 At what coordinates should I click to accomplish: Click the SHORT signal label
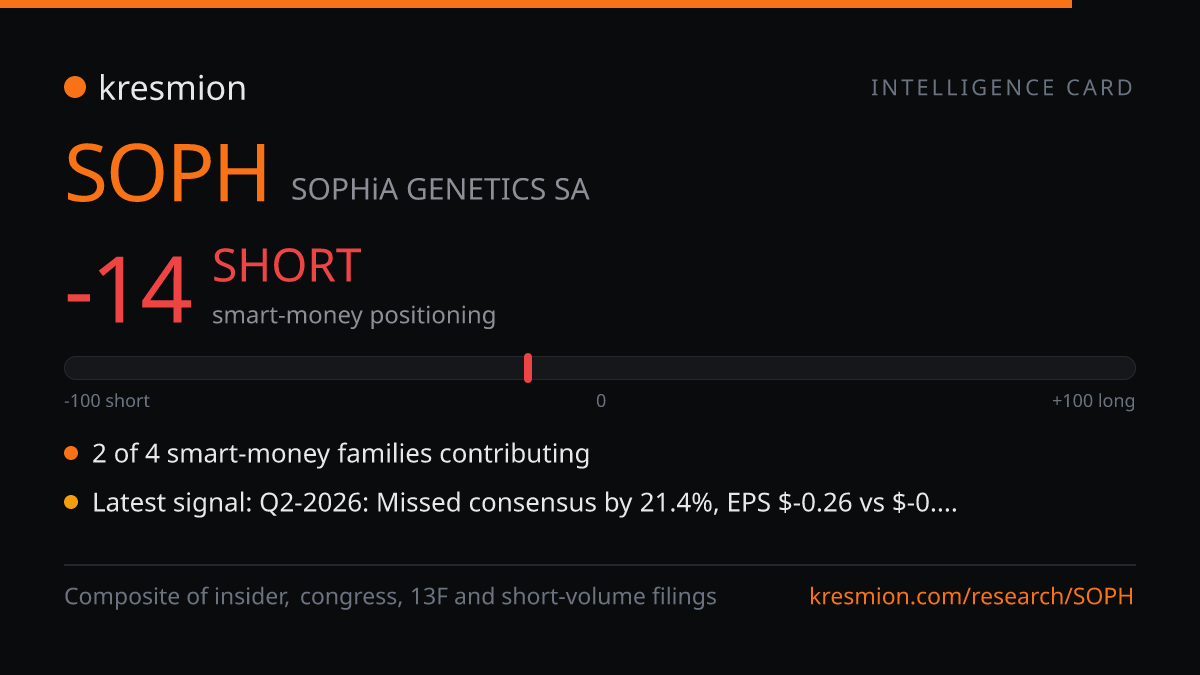(x=286, y=266)
